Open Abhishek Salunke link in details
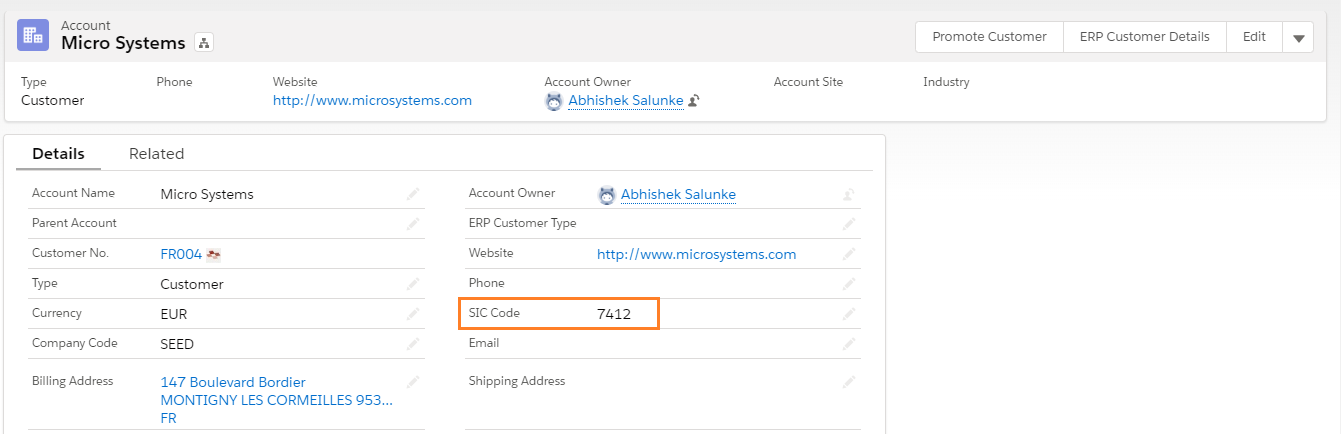 coord(678,194)
